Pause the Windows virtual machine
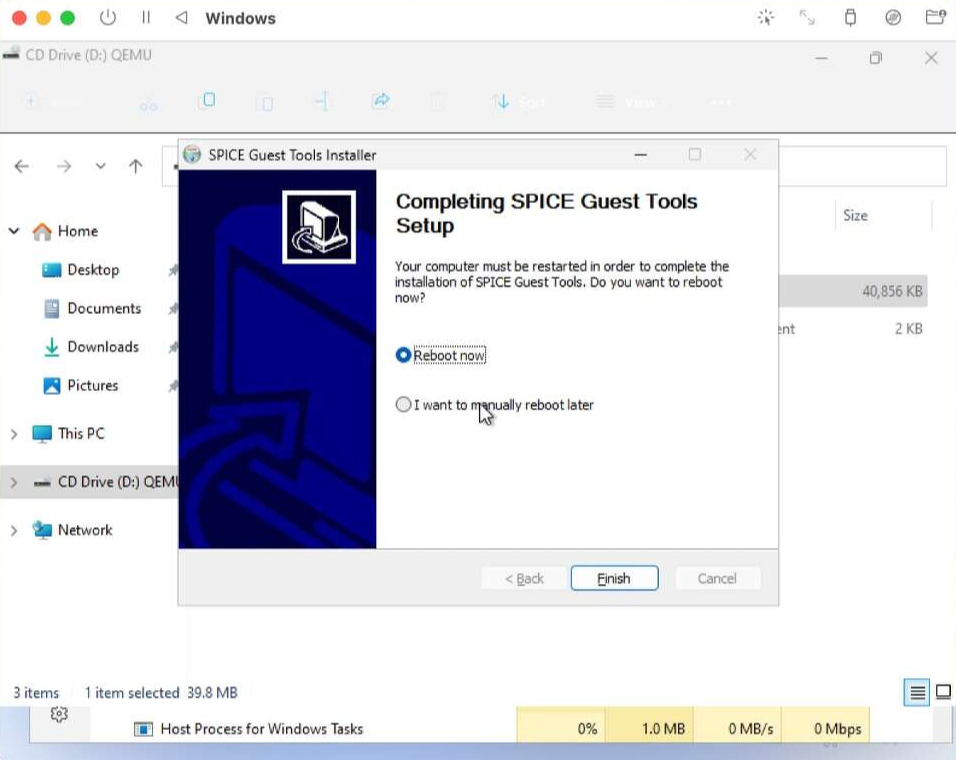The width and height of the screenshot is (956, 760). [146, 18]
